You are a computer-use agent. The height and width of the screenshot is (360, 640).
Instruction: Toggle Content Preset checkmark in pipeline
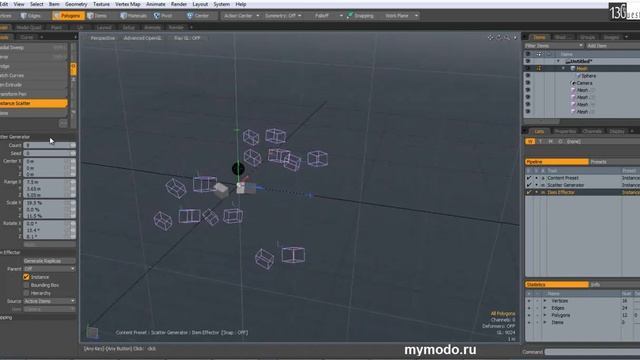tap(529, 178)
